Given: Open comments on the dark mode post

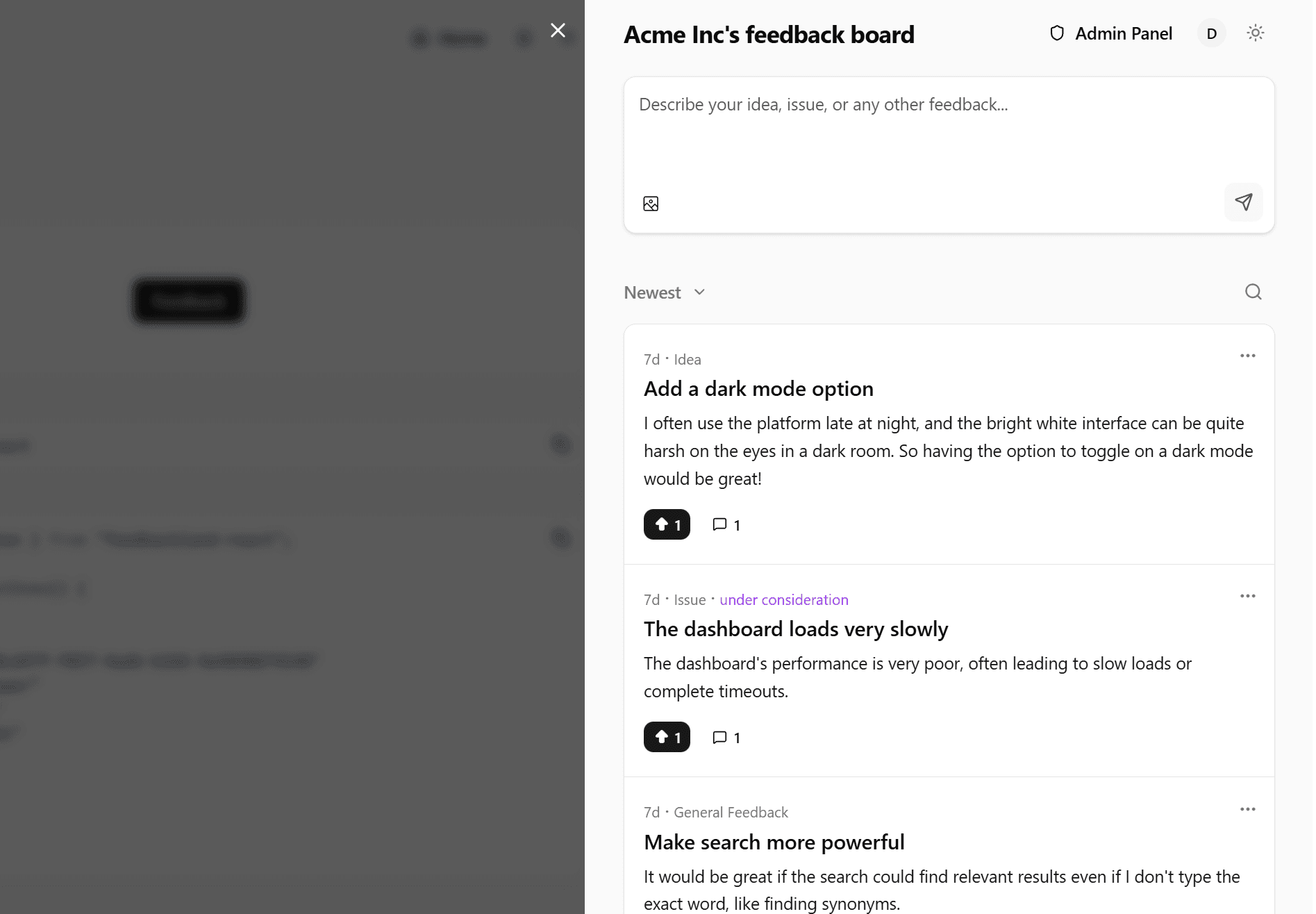Looking at the screenshot, I should (x=726, y=524).
